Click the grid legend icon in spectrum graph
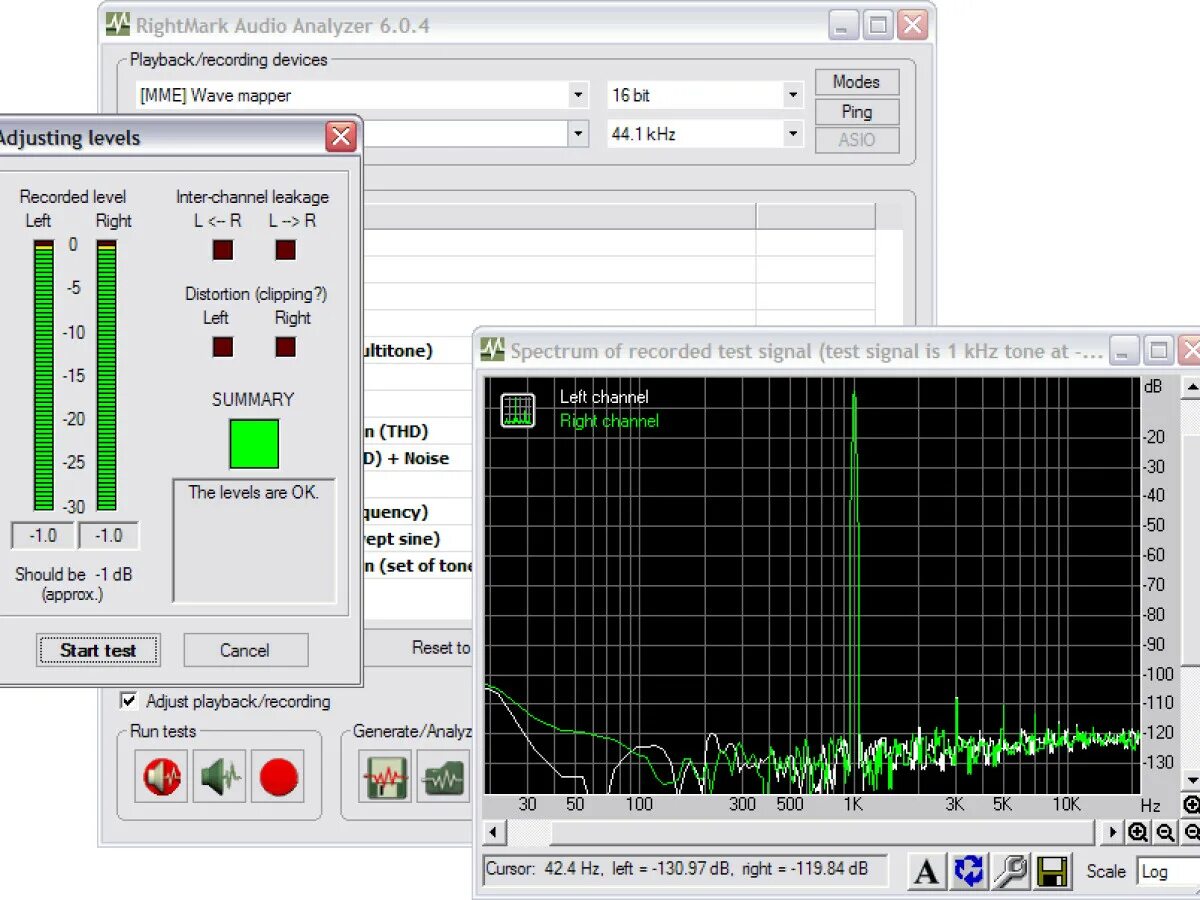 [x=518, y=409]
